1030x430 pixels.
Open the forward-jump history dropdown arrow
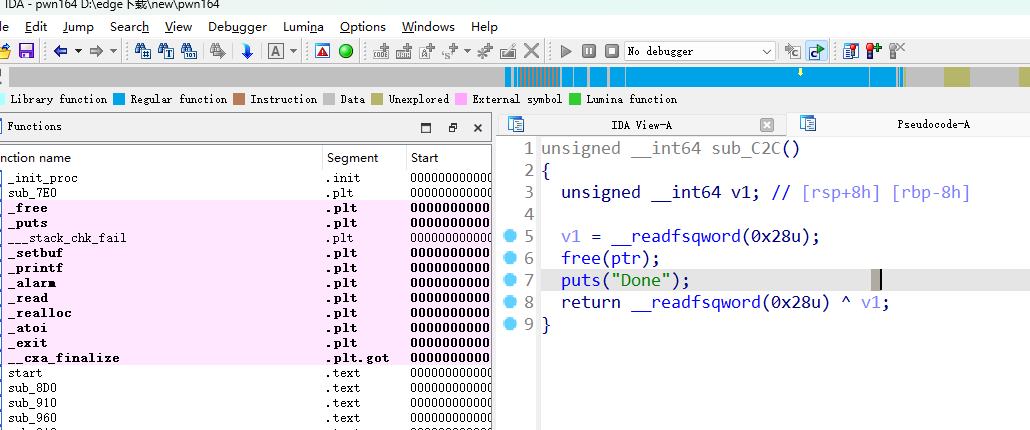coord(113,51)
